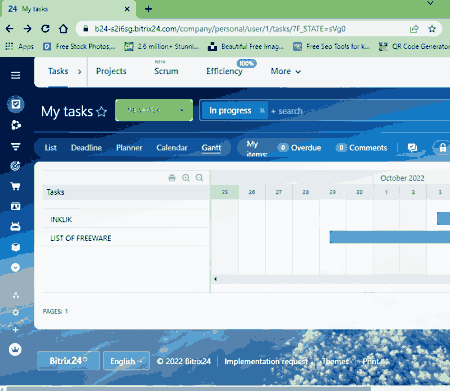Open the workgroups circles icon in sidebar

pyautogui.click(x=15, y=125)
